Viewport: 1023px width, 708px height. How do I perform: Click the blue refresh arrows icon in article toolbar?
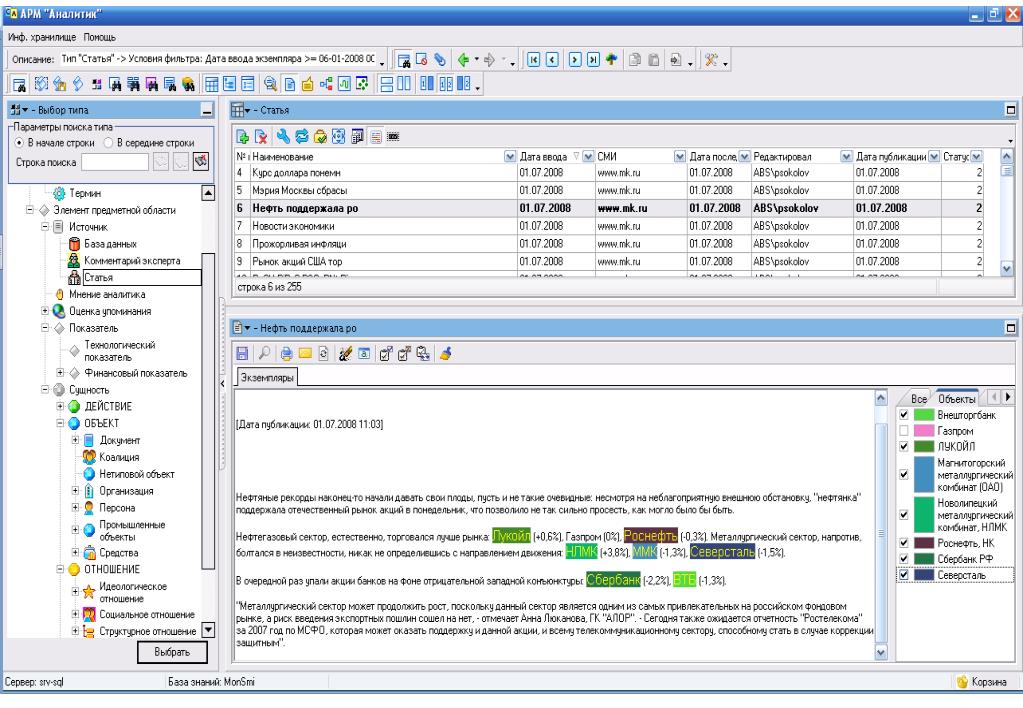(301, 136)
